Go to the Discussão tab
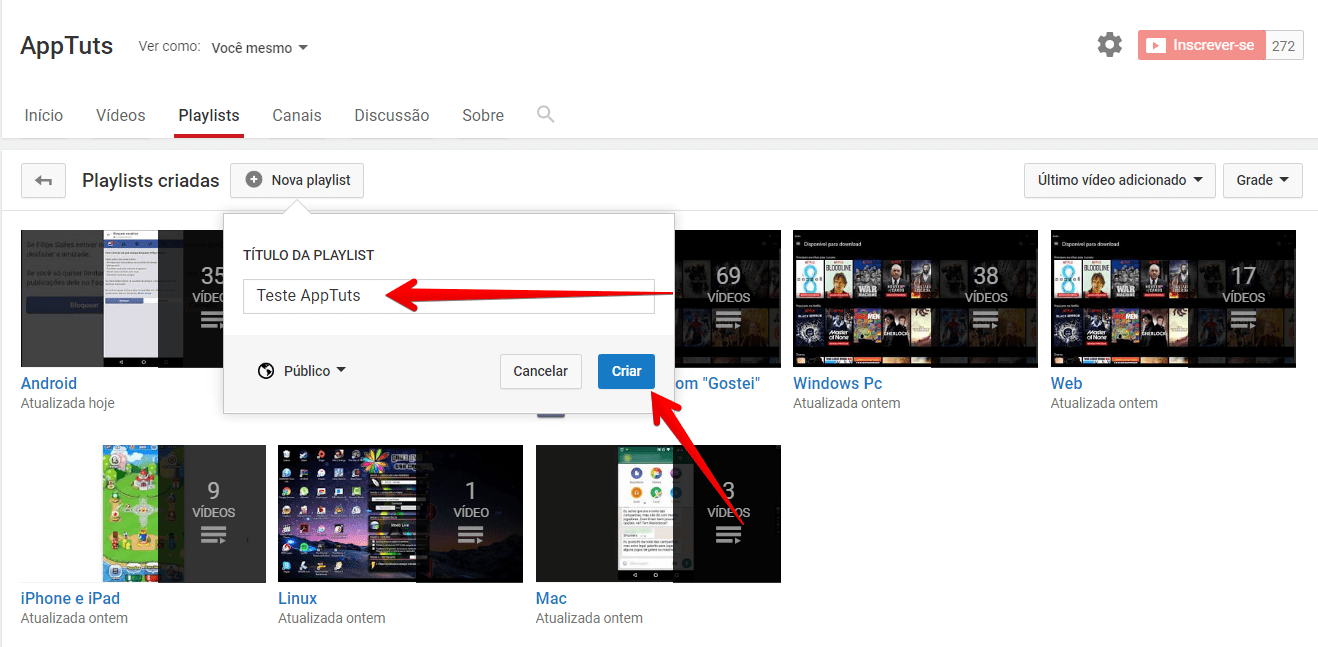This screenshot has height=647, width=1318. tap(392, 115)
